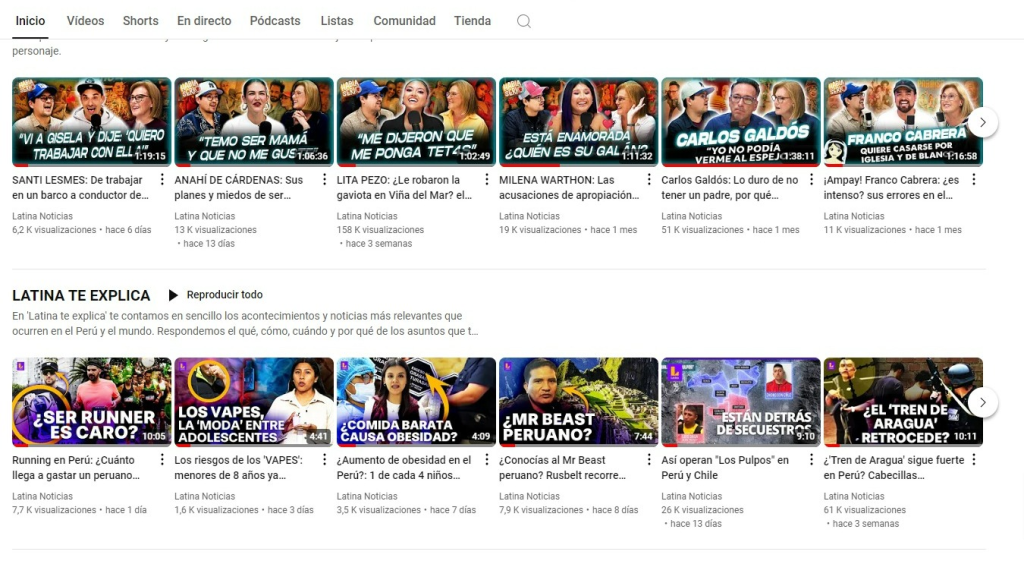Open three-dot menu for Running en Perú video
The height and width of the screenshot is (561, 1024).
pos(162,460)
